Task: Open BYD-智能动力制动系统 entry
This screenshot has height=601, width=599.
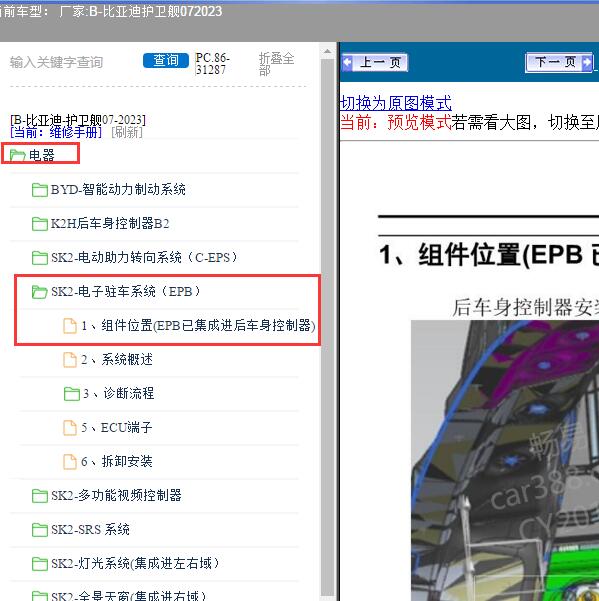Action: point(118,189)
